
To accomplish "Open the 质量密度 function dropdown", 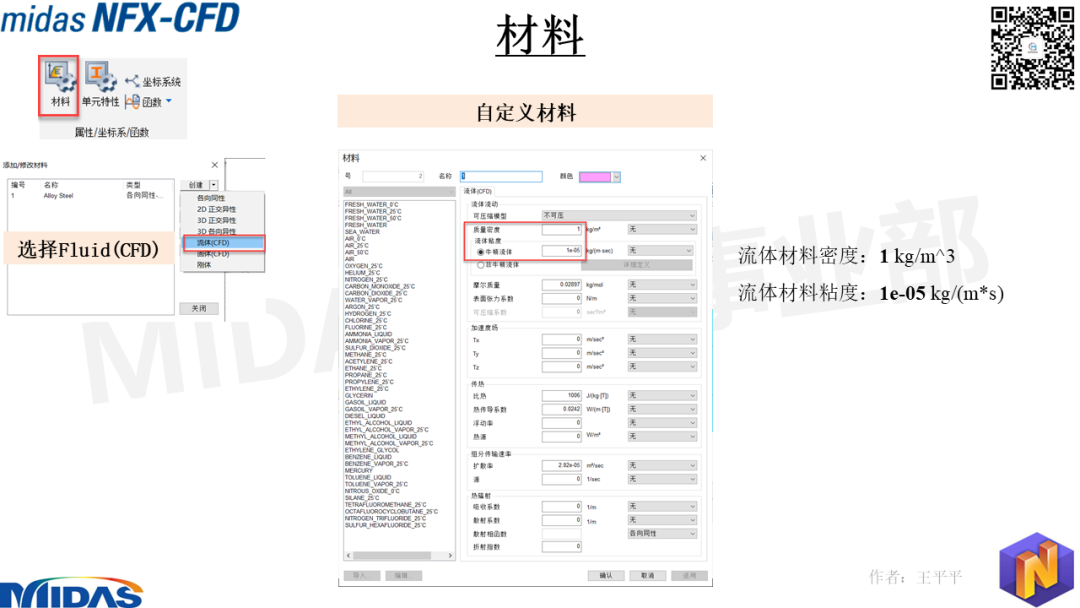I will [x=662, y=229].
